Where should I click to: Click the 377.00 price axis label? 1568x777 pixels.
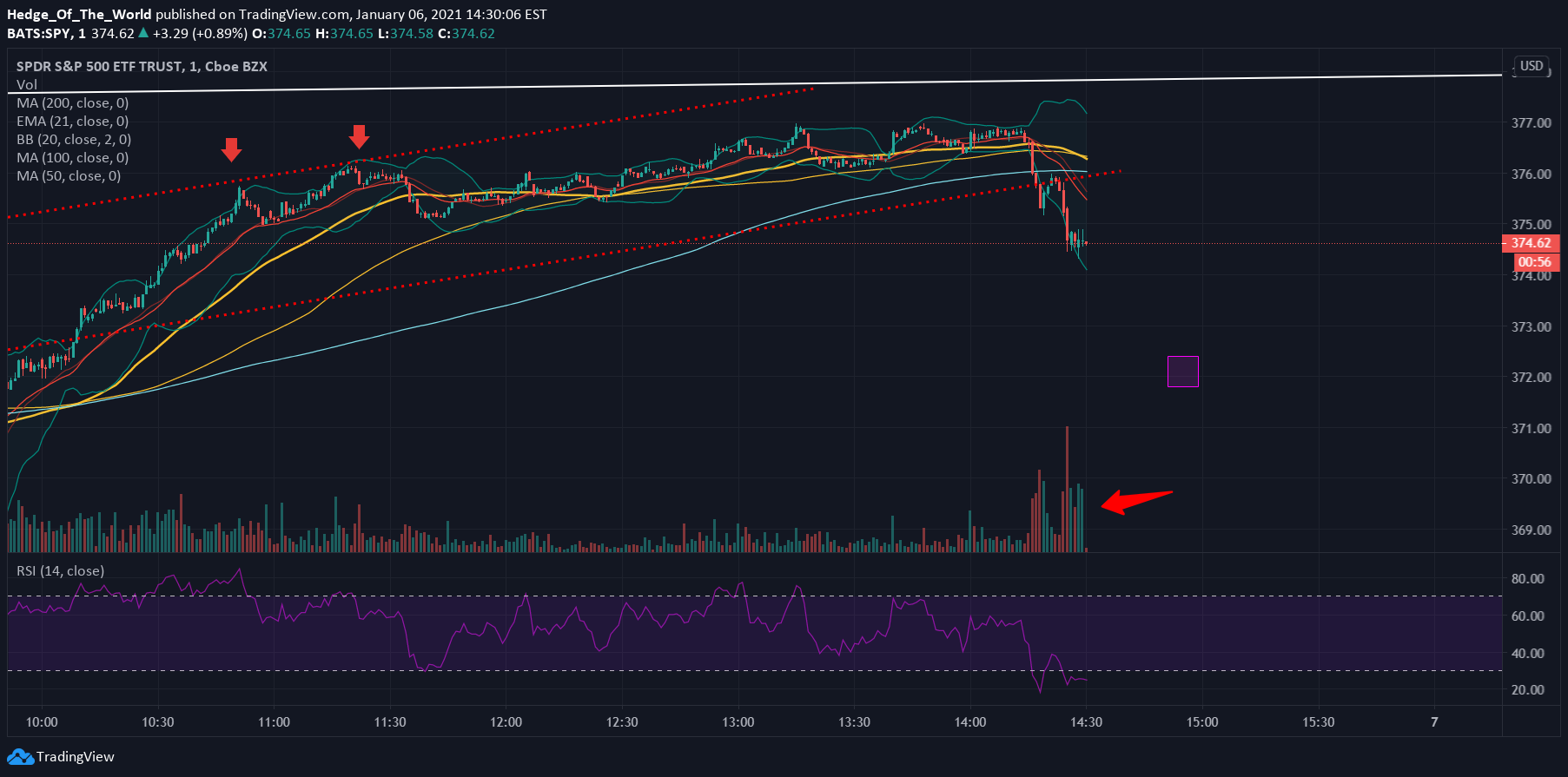[1532, 123]
